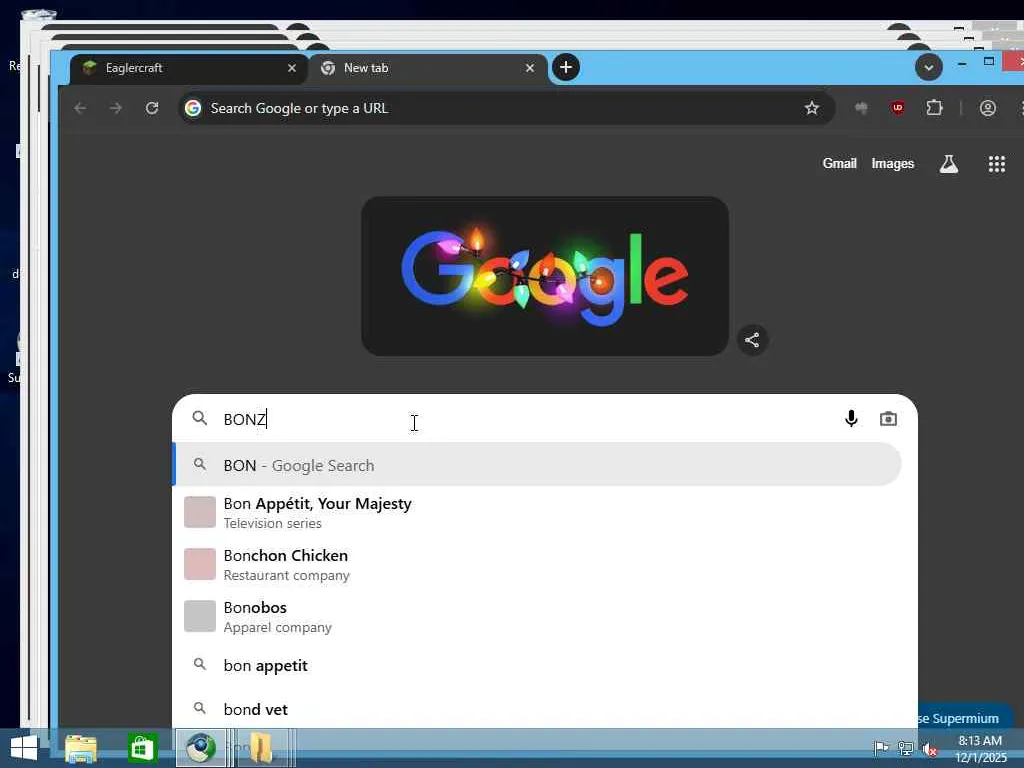Close the New tab tab
Screen dimensions: 1024x768
[x=530, y=68]
